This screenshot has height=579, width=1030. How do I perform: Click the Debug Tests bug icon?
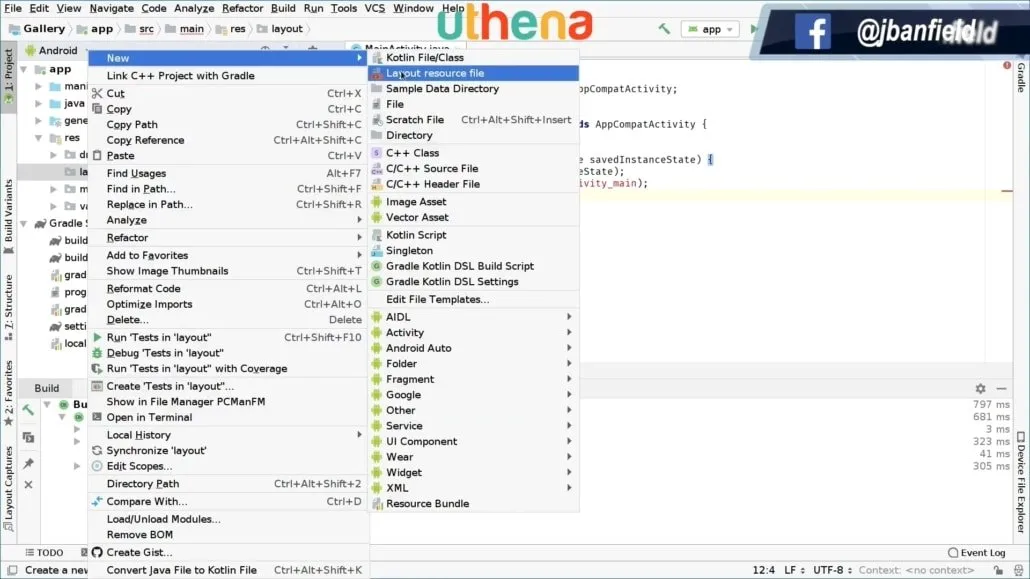click(97, 353)
